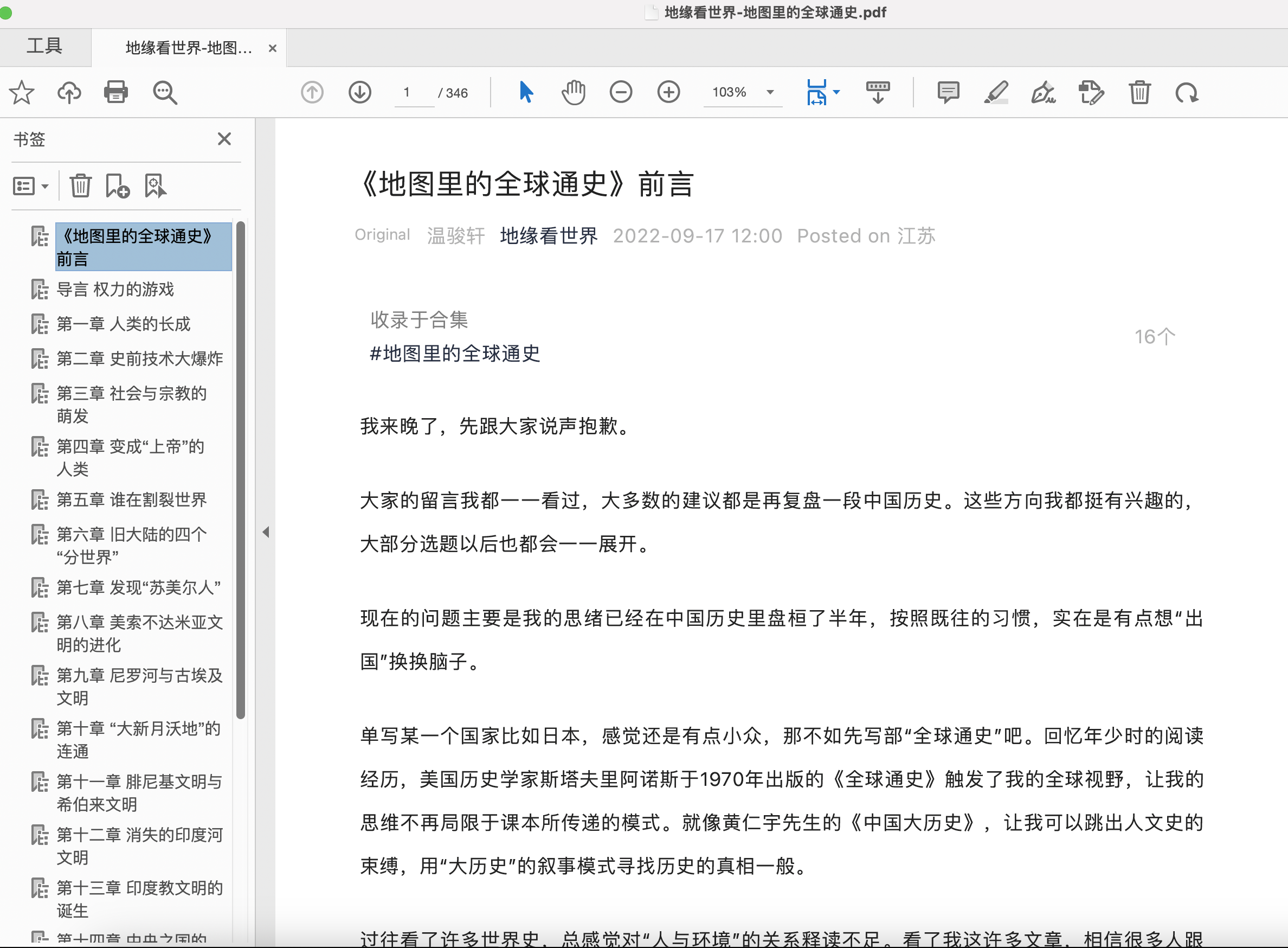Click the #地图里的全球通史 hashtag link
This screenshot has width=1288, height=948.
[x=455, y=354]
